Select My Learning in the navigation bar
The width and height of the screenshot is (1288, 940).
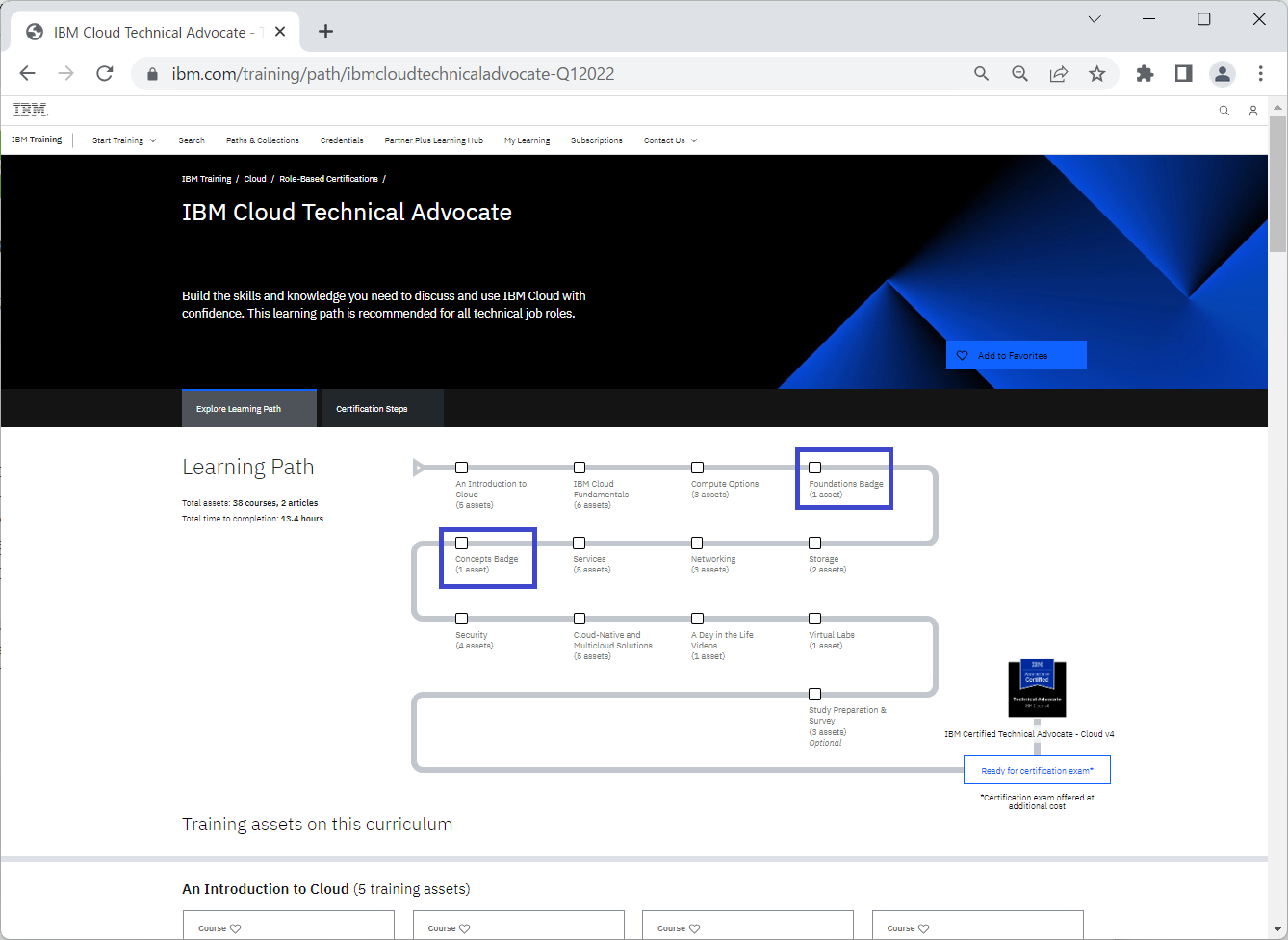click(x=527, y=140)
